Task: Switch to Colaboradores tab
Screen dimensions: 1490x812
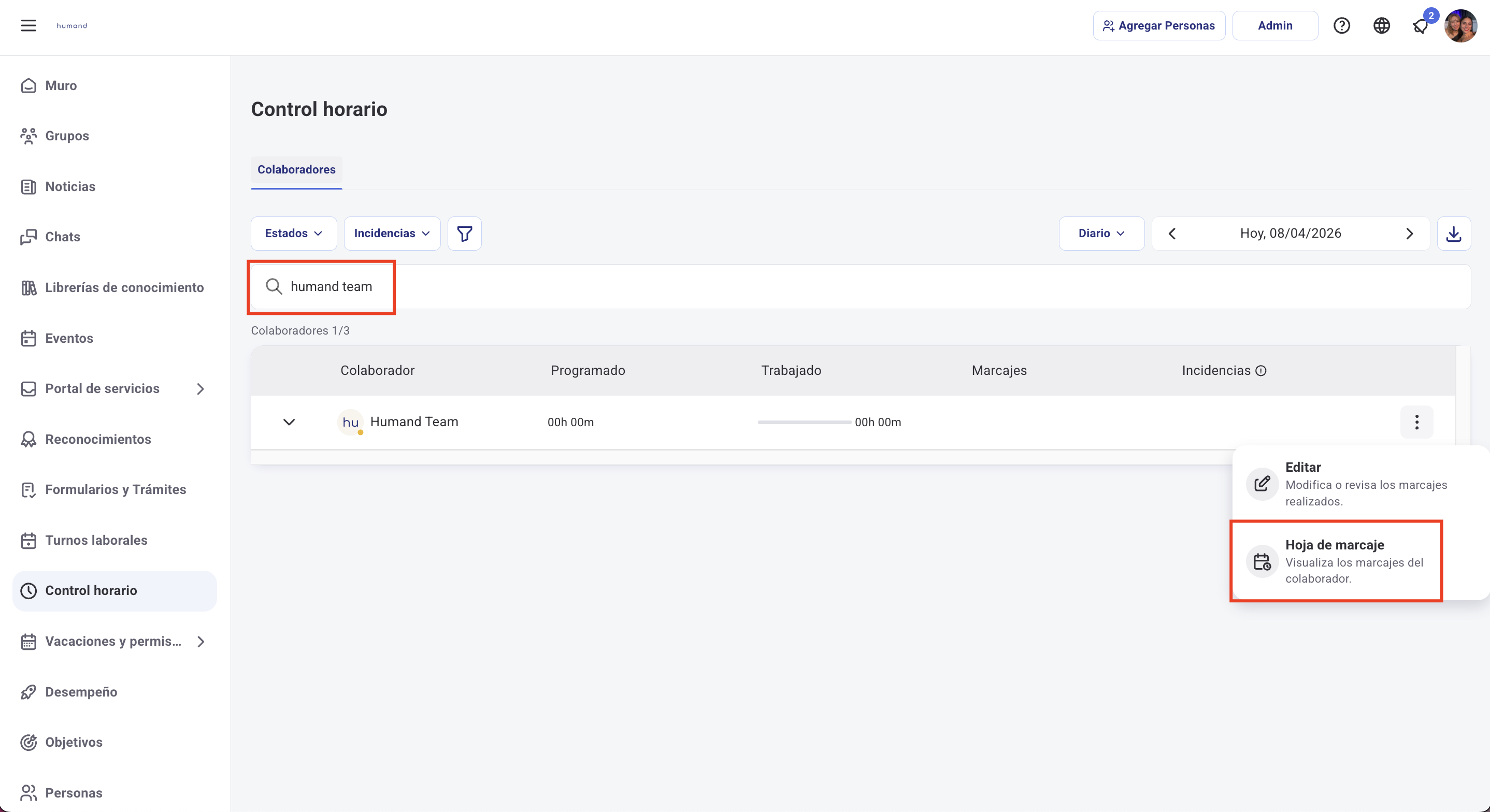Action: (296, 169)
